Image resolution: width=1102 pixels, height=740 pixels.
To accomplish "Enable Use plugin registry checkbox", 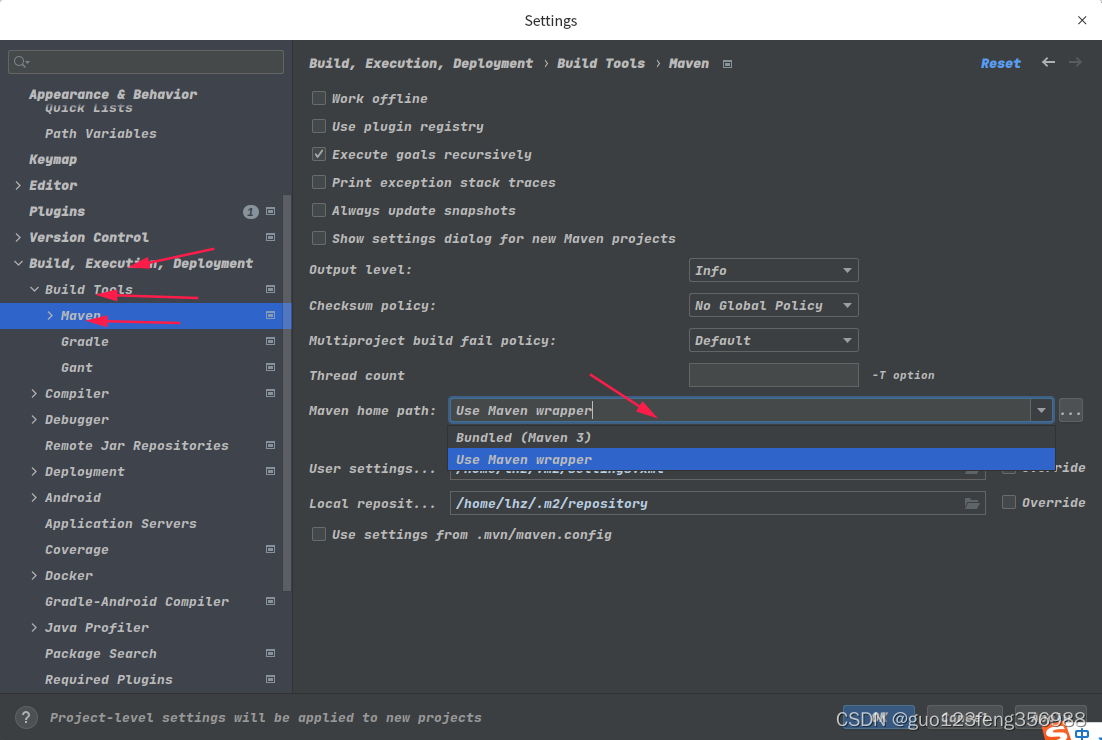I will pos(318,126).
